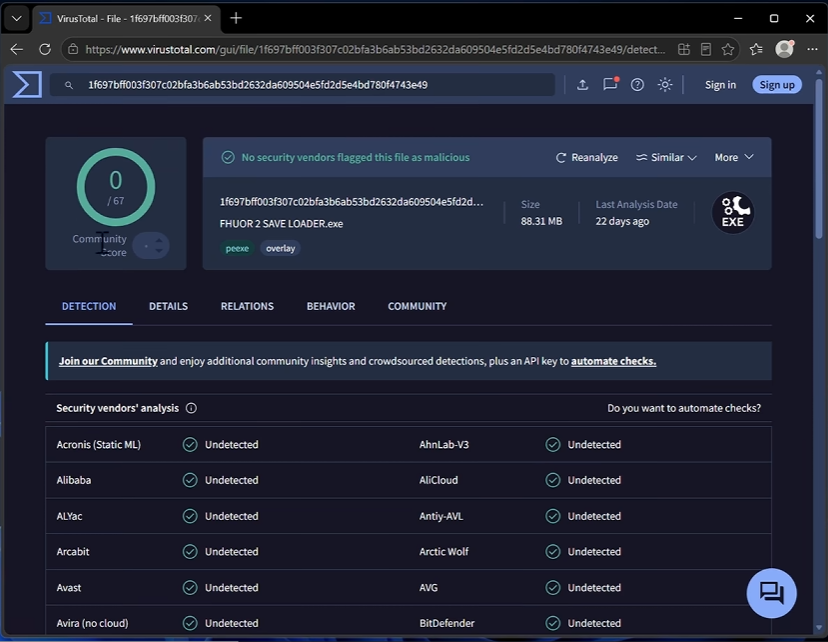828x642 pixels.
Task: Expand the Similar dropdown
Action: 666,157
